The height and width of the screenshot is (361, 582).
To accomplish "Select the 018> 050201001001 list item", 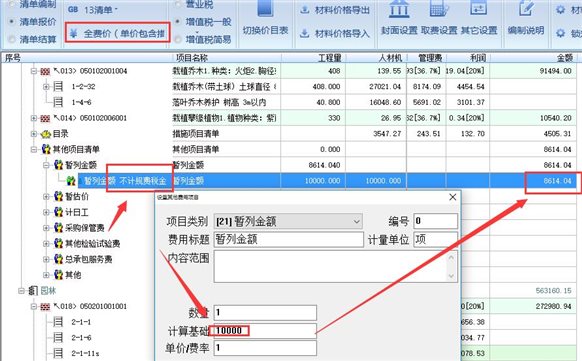I will point(91,306).
